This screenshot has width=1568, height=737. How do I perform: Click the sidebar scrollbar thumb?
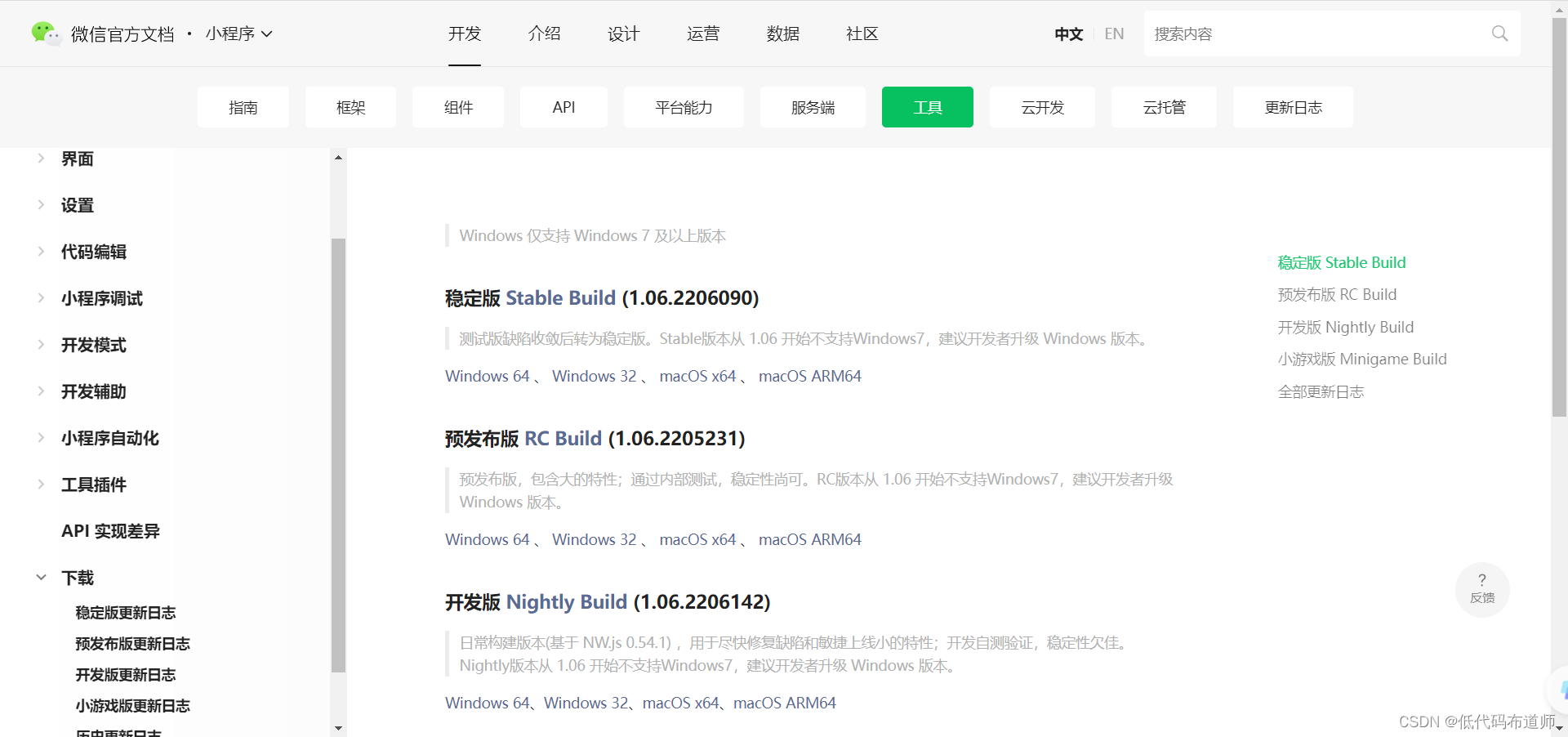tap(338, 455)
